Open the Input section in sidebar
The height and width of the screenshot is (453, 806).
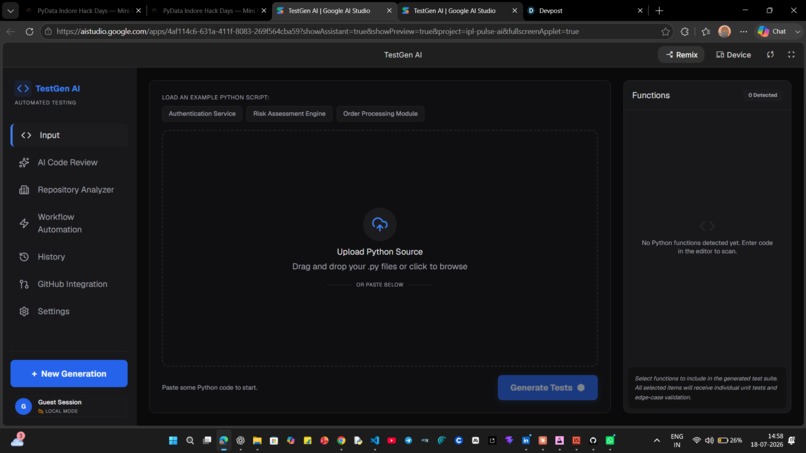[69, 135]
